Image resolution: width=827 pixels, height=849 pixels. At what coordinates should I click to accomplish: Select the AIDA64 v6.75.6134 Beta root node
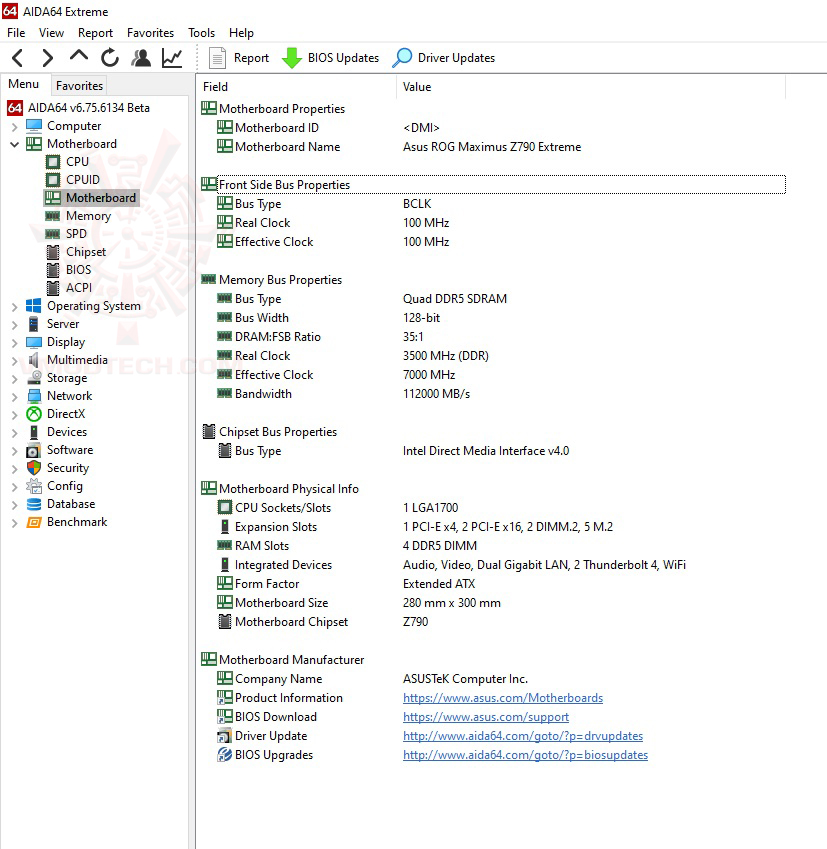(x=89, y=108)
